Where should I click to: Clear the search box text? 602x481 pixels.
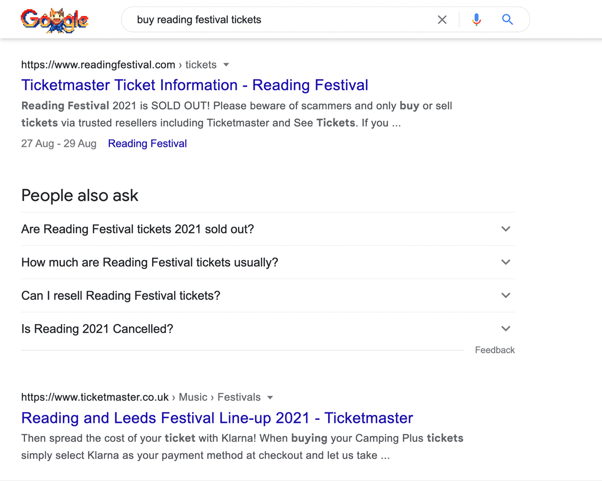tap(442, 20)
